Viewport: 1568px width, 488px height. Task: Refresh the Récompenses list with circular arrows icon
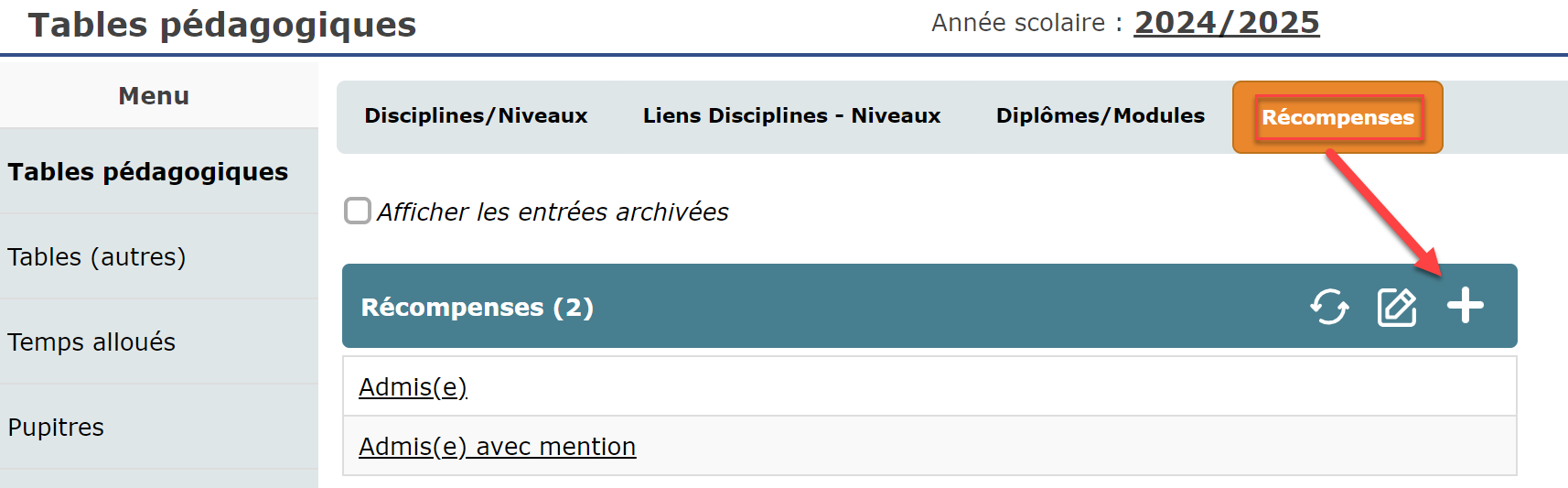[x=1329, y=307]
